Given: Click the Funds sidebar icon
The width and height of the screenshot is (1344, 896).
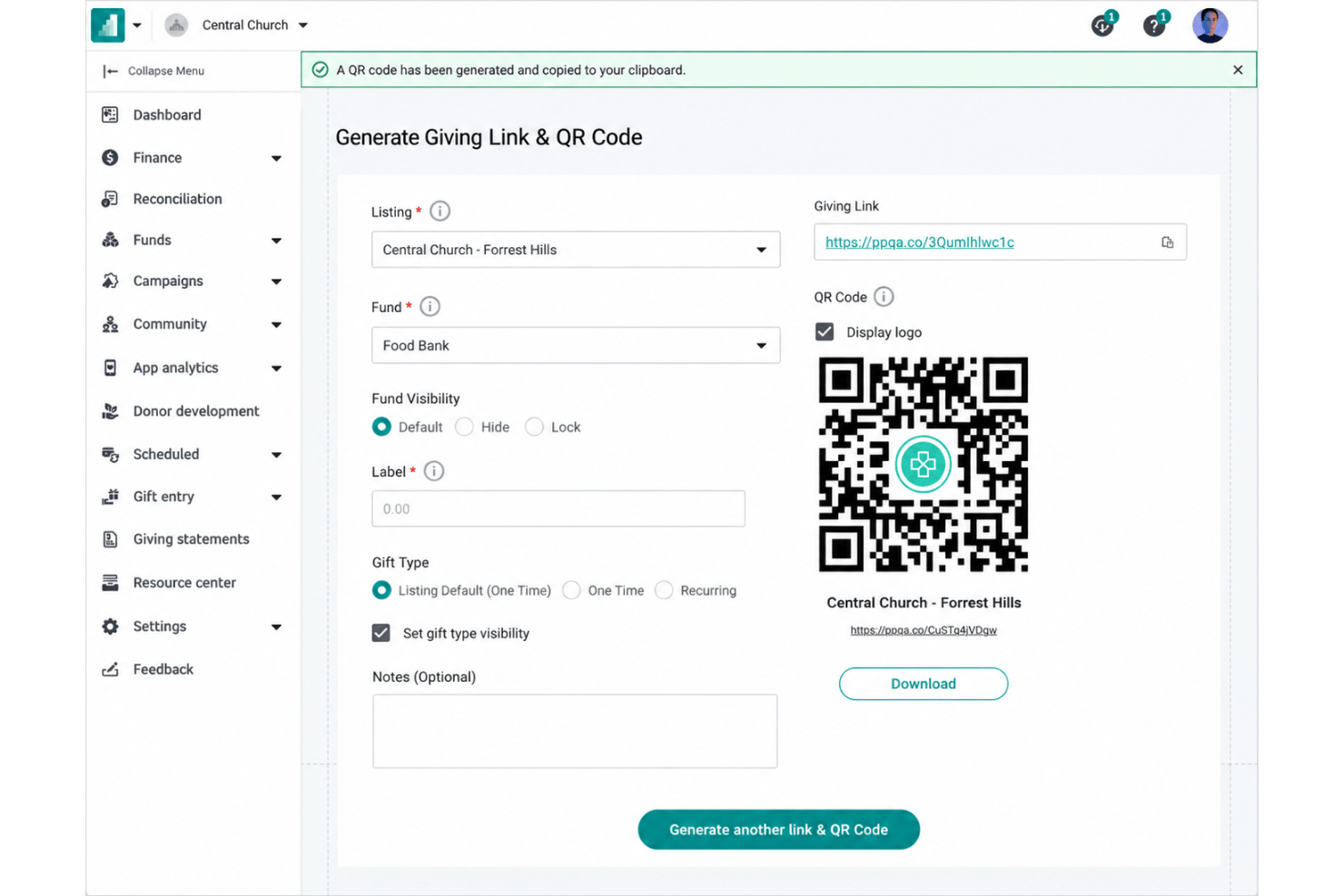Looking at the screenshot, I should pyautogui.click(x=110, y=240).
